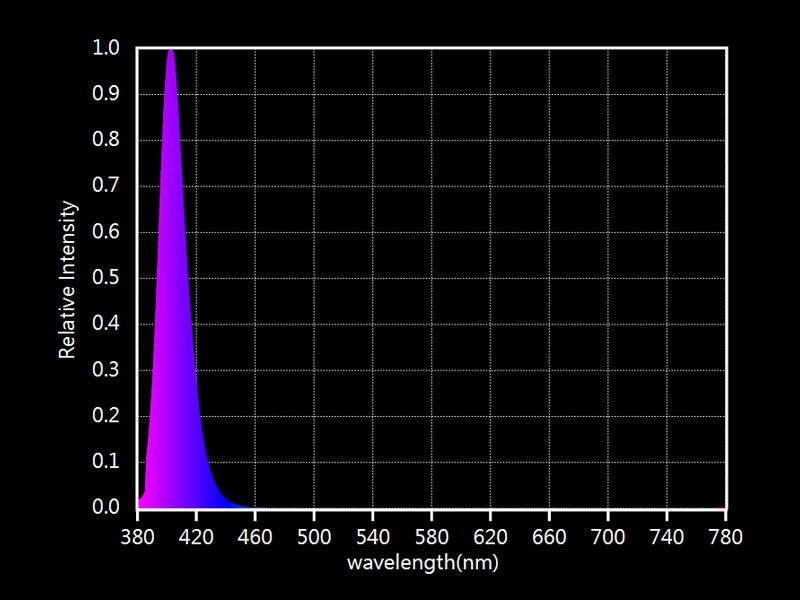Image resolution: width=800 pixels, height=600 pixels.
Task: Pick the 500 wavelength tick label
Action: (x=314, y=537)
